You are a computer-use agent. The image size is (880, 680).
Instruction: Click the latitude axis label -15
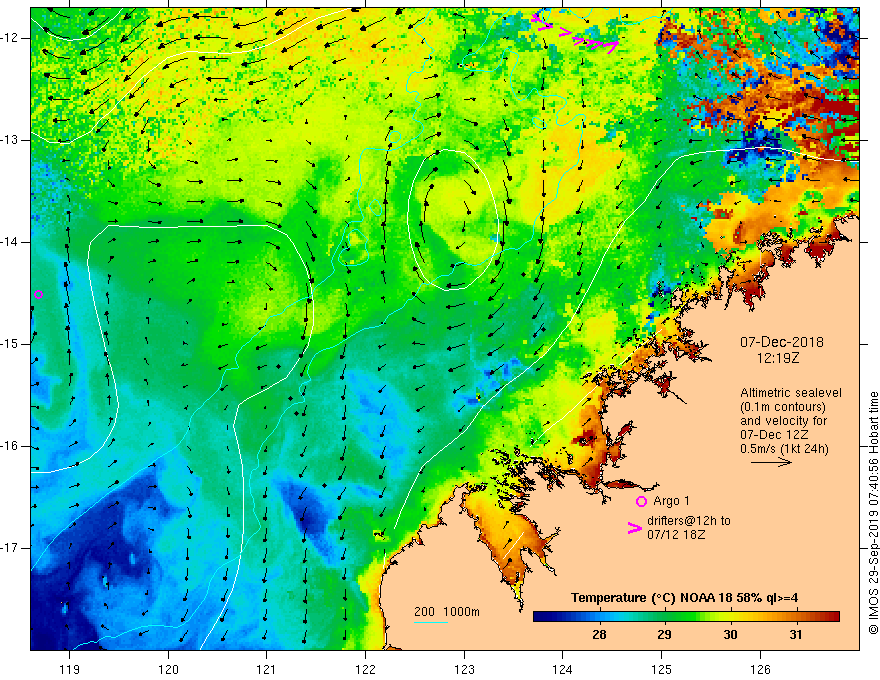tap(11, 344)
